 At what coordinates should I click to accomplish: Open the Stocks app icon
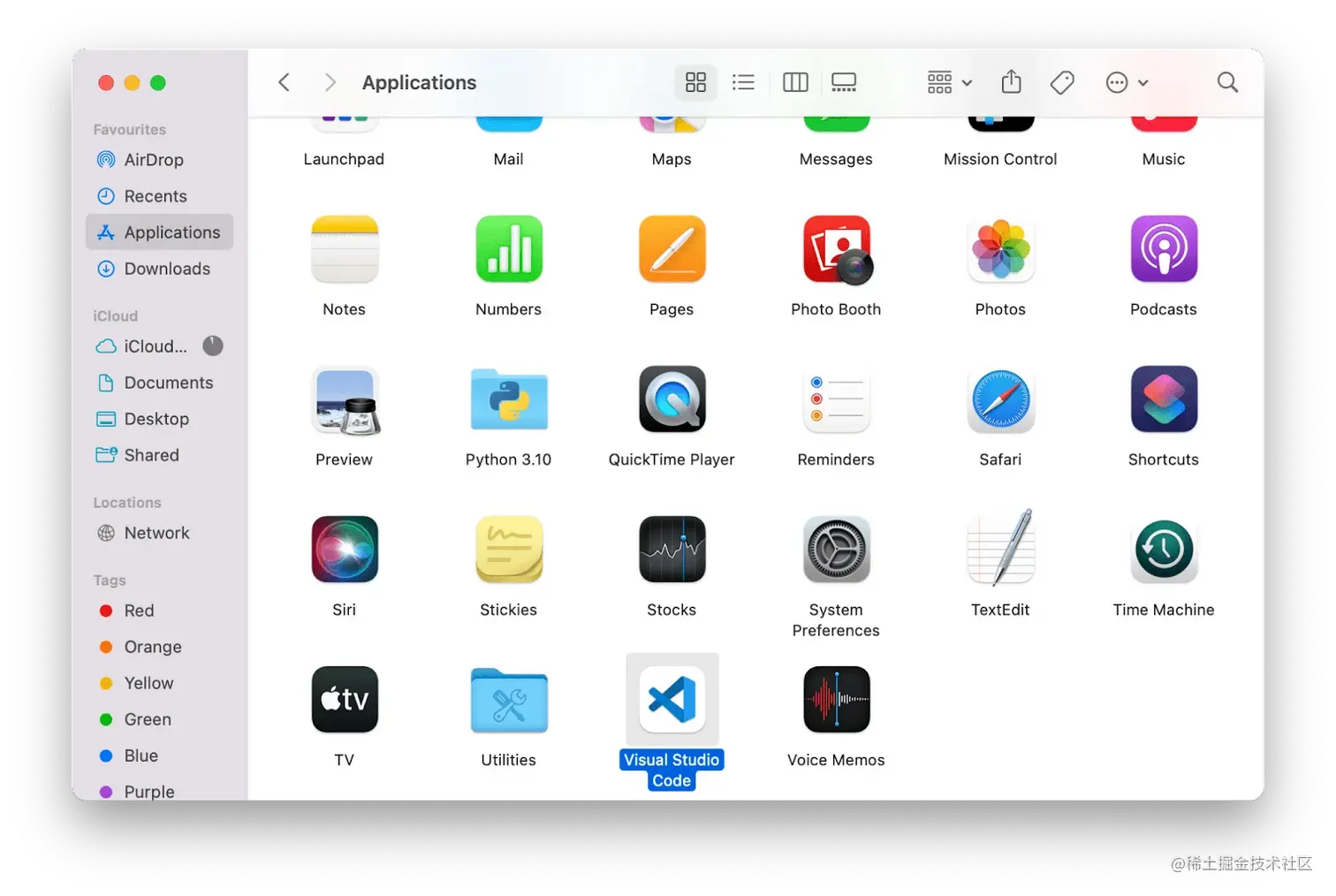click(672, 550)
